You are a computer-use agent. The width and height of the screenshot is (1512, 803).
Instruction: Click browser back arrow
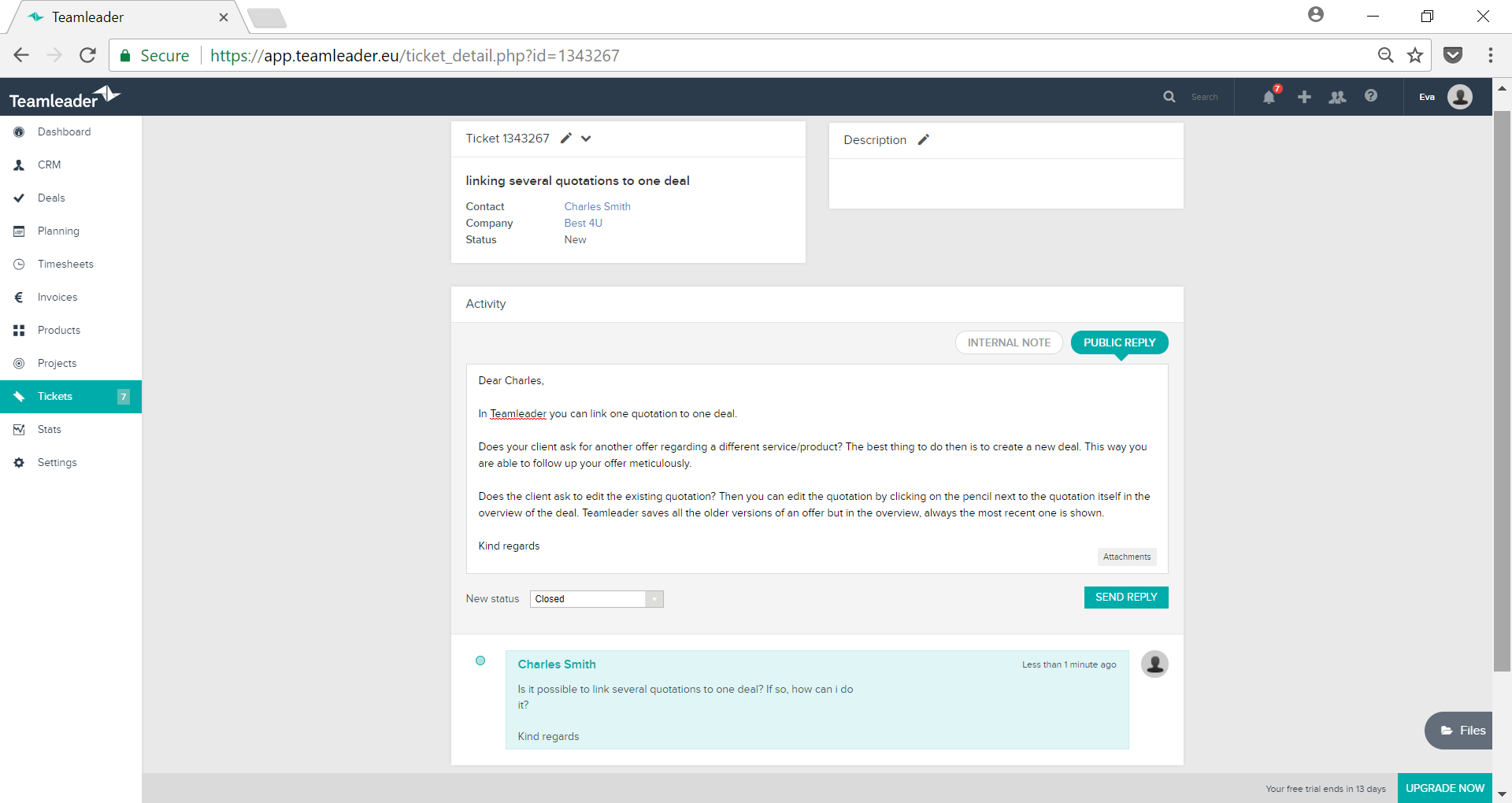pyautogui.click(x=21, y=55)
